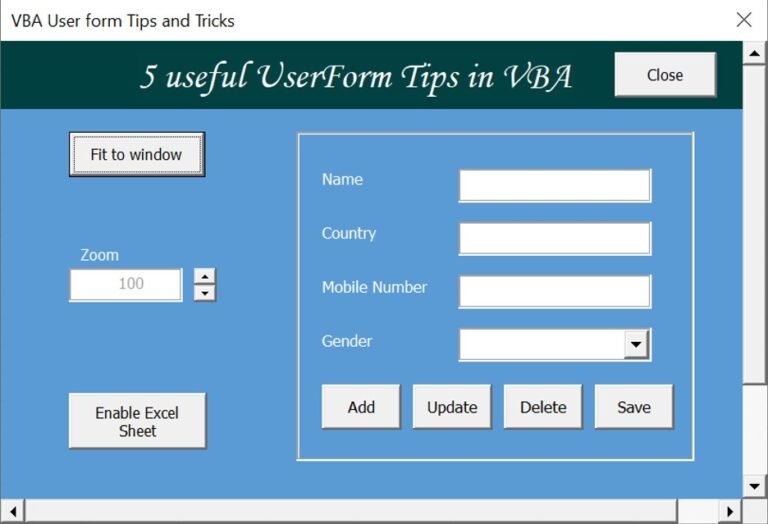Click the Gender label
The height and width of the screenshot is (524, 768).
pyautogui.click(x=347, y=341)
